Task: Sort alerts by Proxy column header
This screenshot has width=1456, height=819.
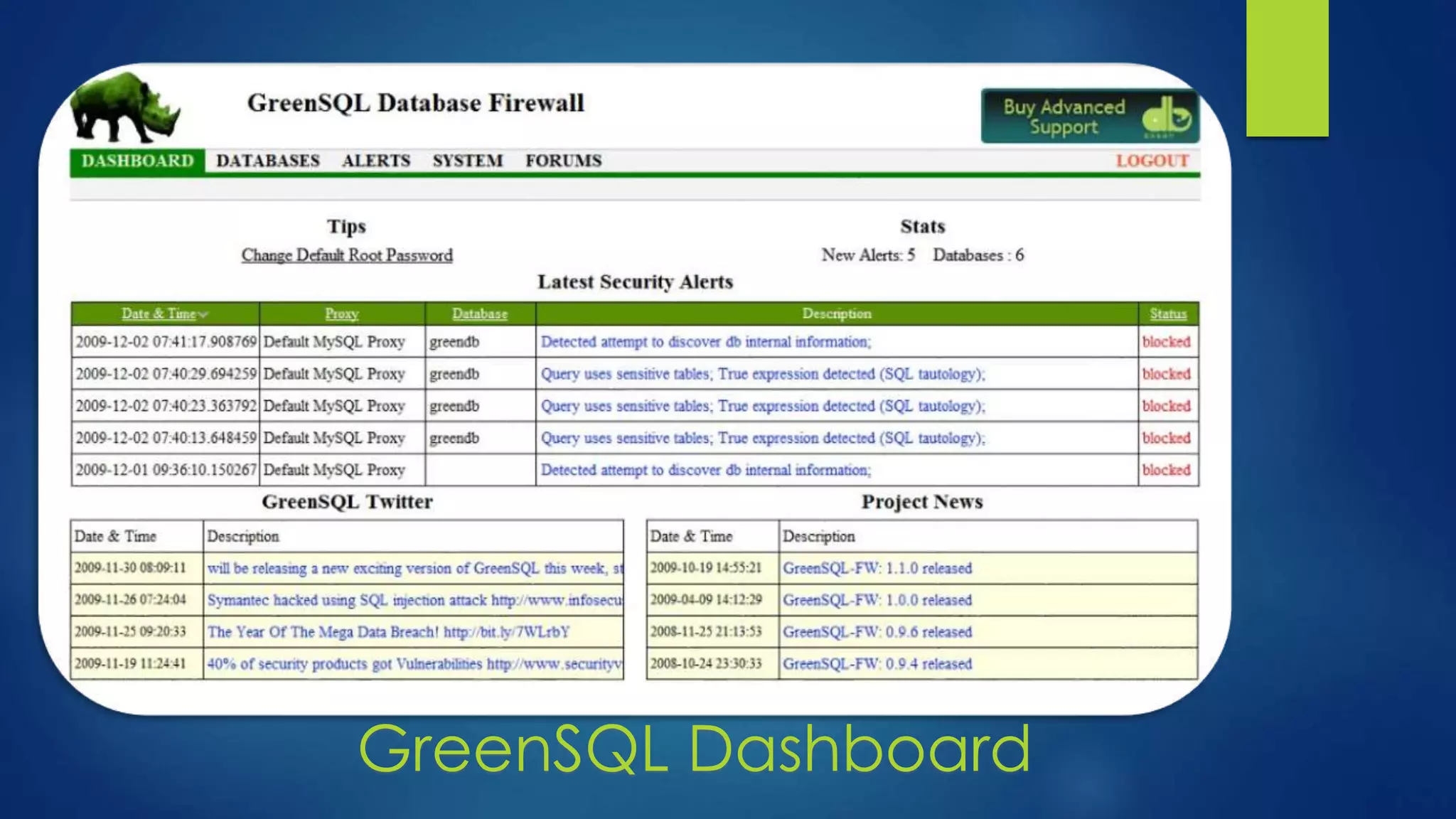Action: [342, 314]
